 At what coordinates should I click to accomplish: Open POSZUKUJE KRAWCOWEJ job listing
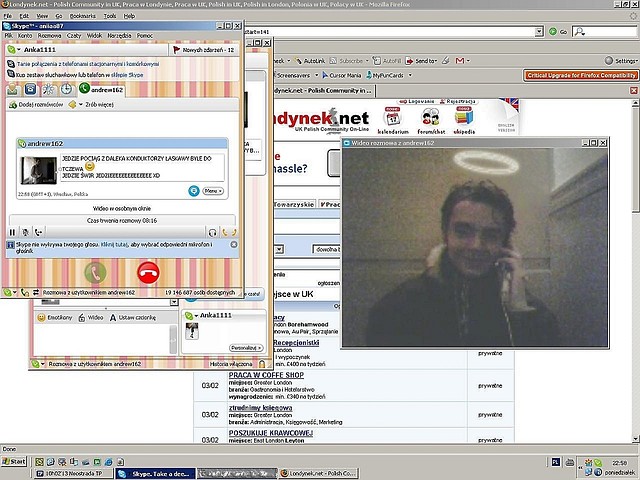tap(271, 433)
